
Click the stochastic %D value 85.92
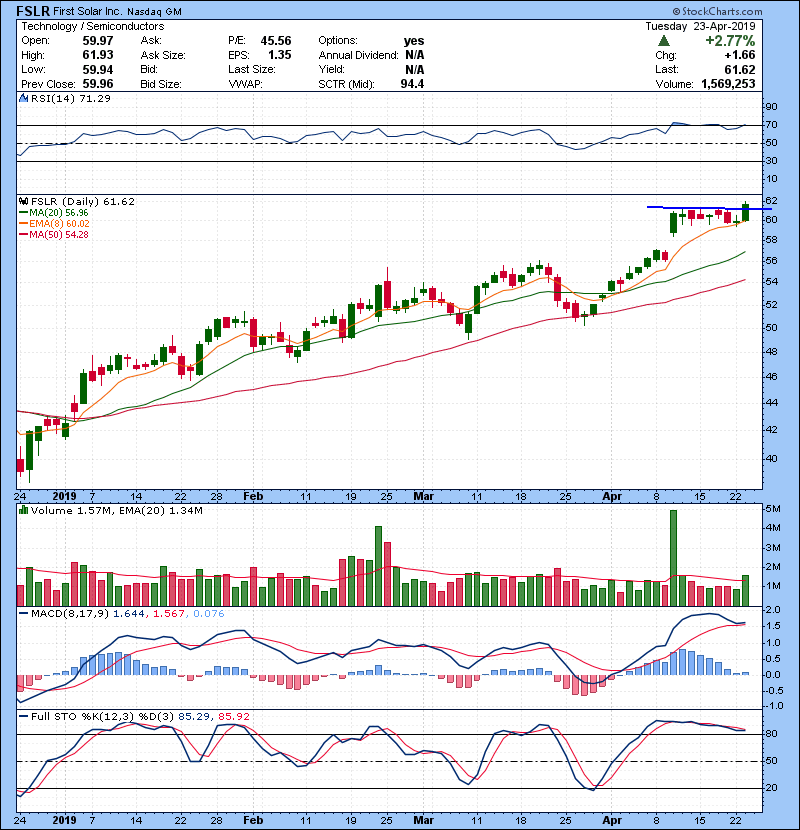click(234, 716)
